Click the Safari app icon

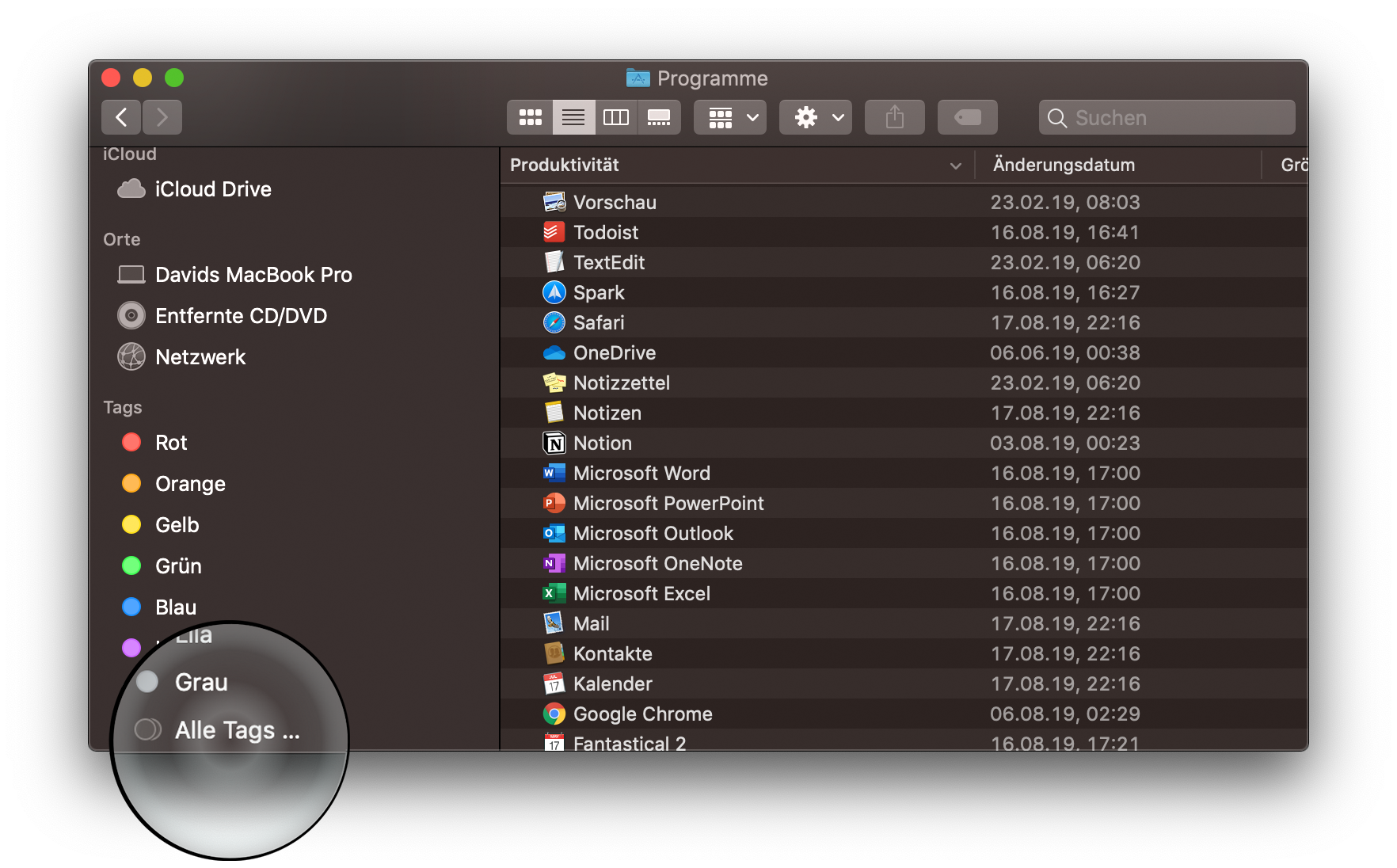[554, 322]
